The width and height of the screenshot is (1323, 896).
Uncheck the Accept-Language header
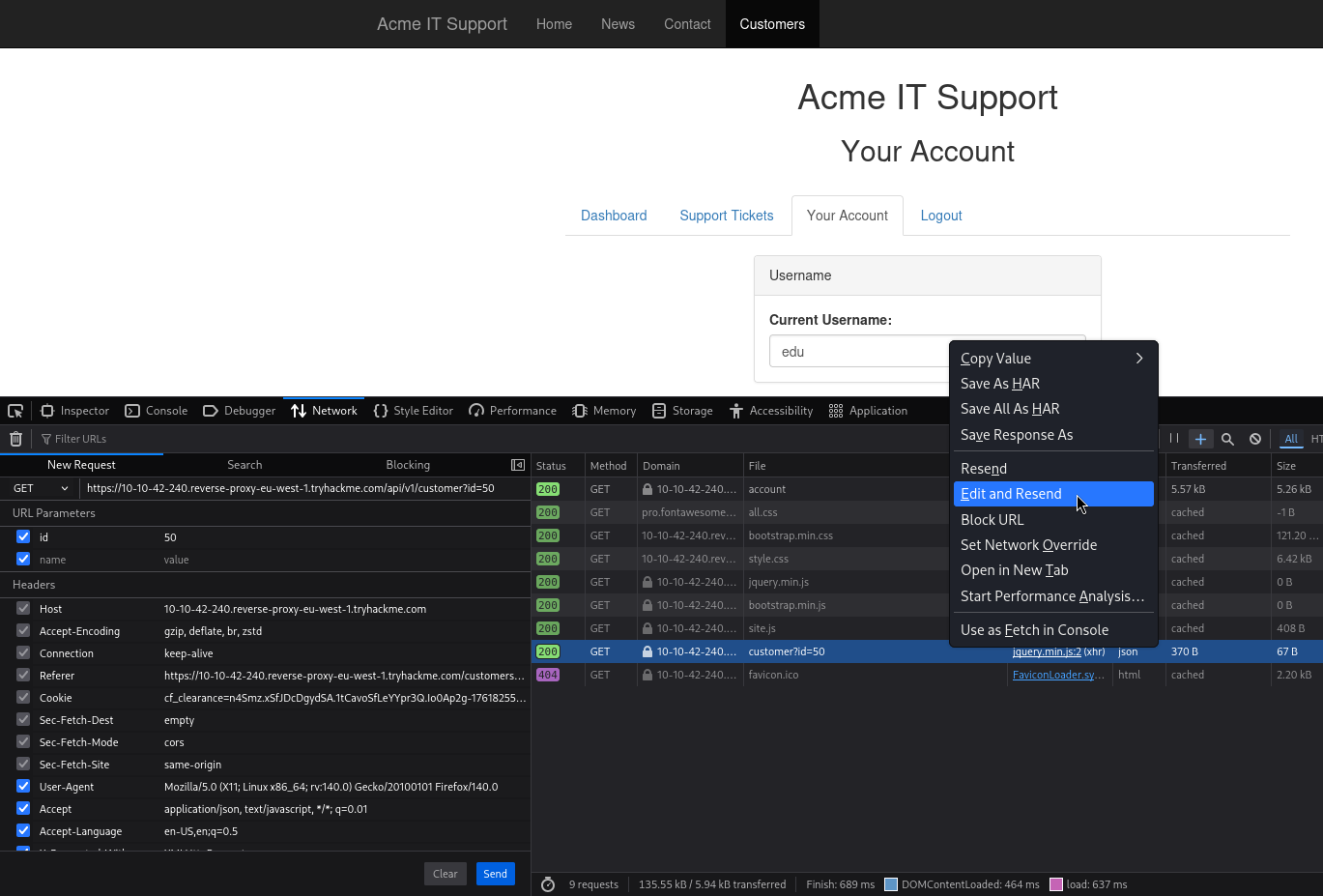click(23, 830)
